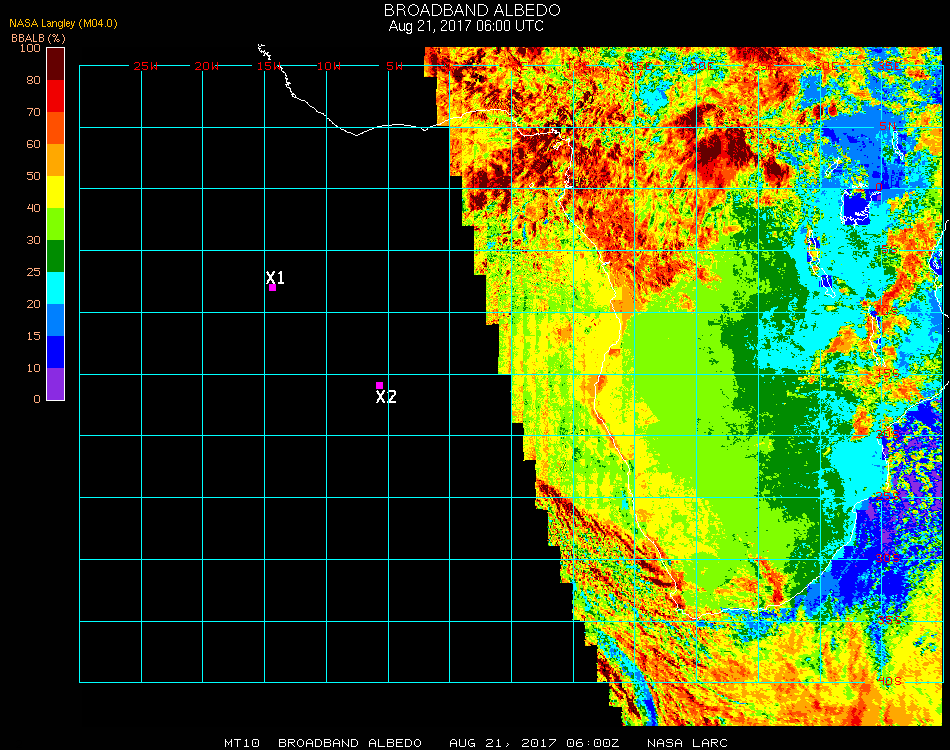Select the purple 0-10% legend swatch

pyautogui.click(x=55, y=383)
